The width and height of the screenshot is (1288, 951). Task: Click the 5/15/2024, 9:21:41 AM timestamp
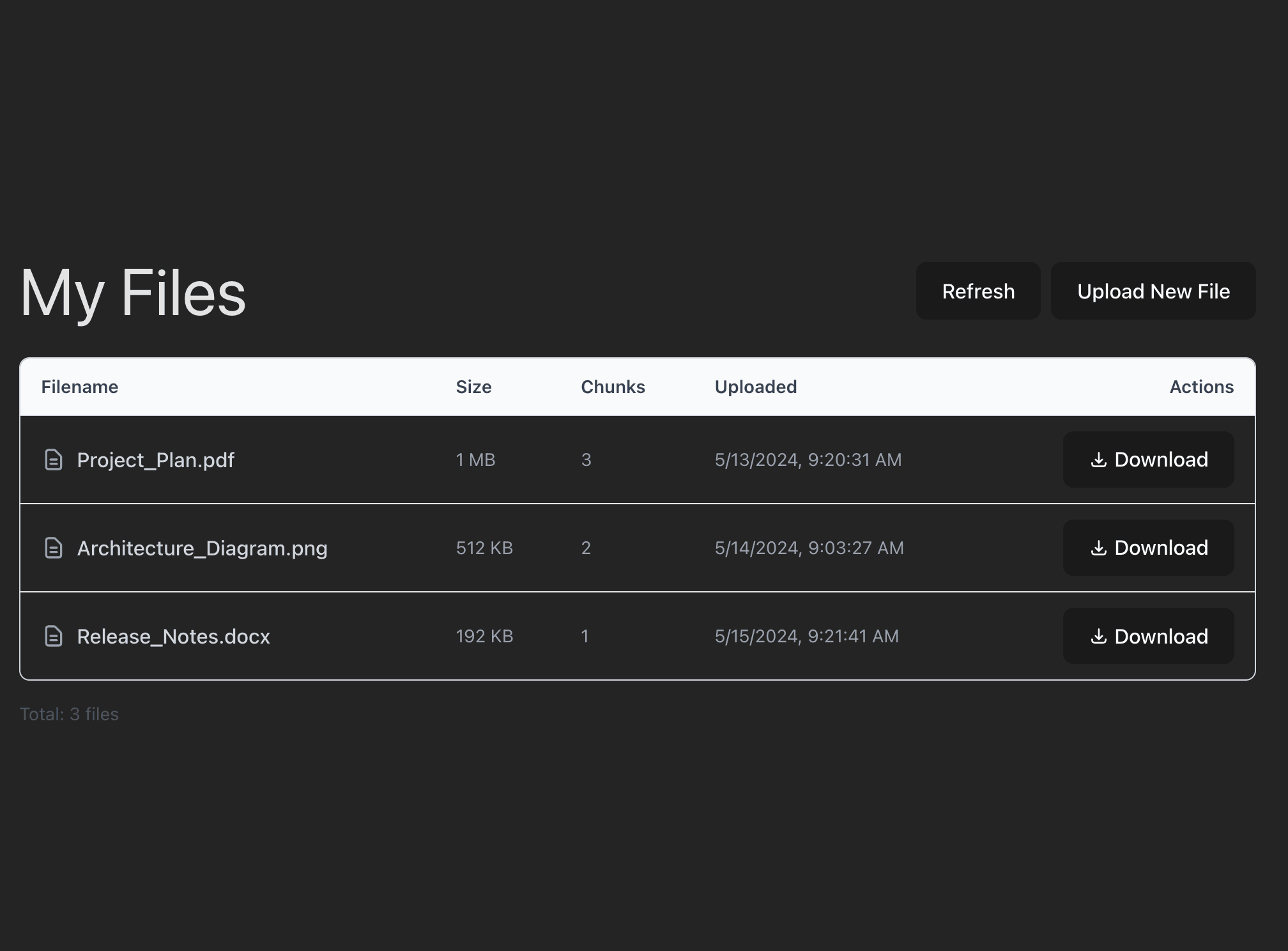point(807,636)
